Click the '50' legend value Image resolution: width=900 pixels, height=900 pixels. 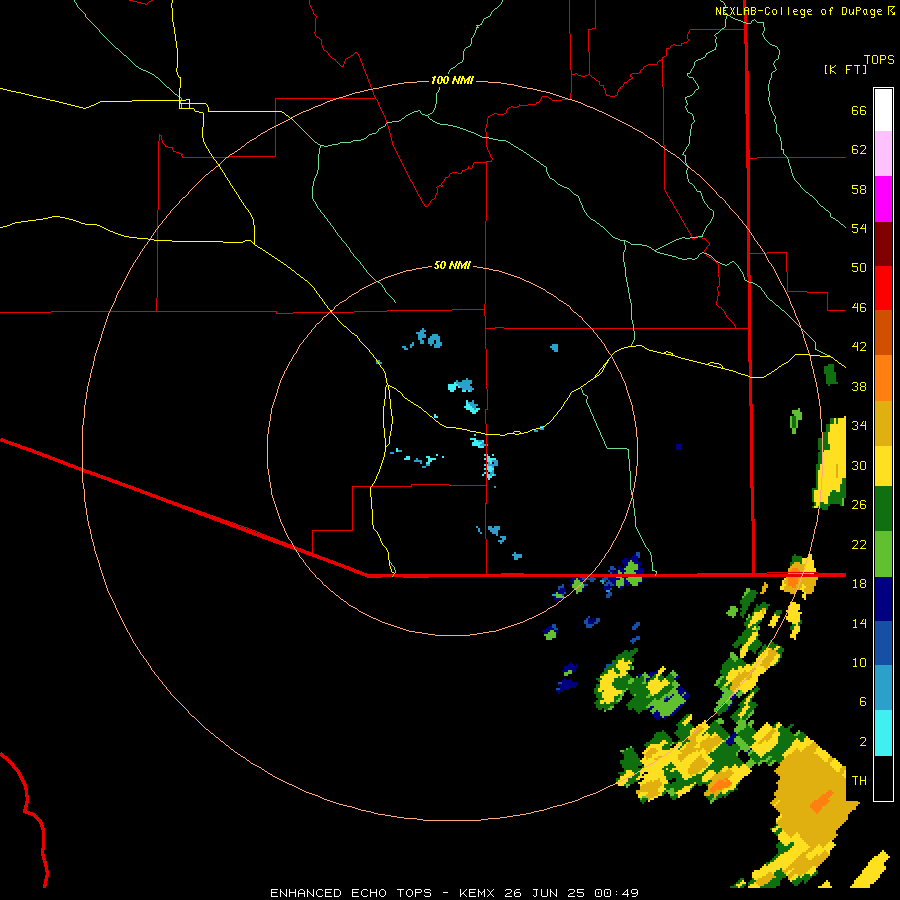click(x=859, y=268)
